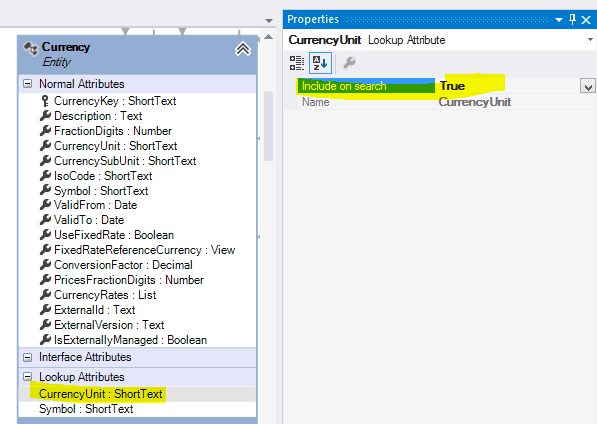Switch Properties to Categorized view

[x=297, y=63]
